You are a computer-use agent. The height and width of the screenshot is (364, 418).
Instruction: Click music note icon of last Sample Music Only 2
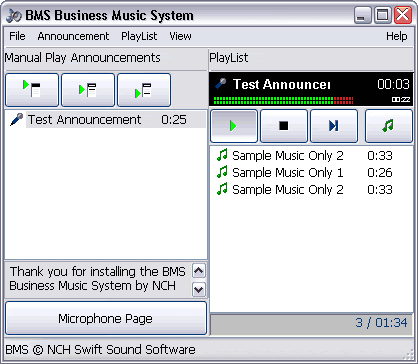222,189
